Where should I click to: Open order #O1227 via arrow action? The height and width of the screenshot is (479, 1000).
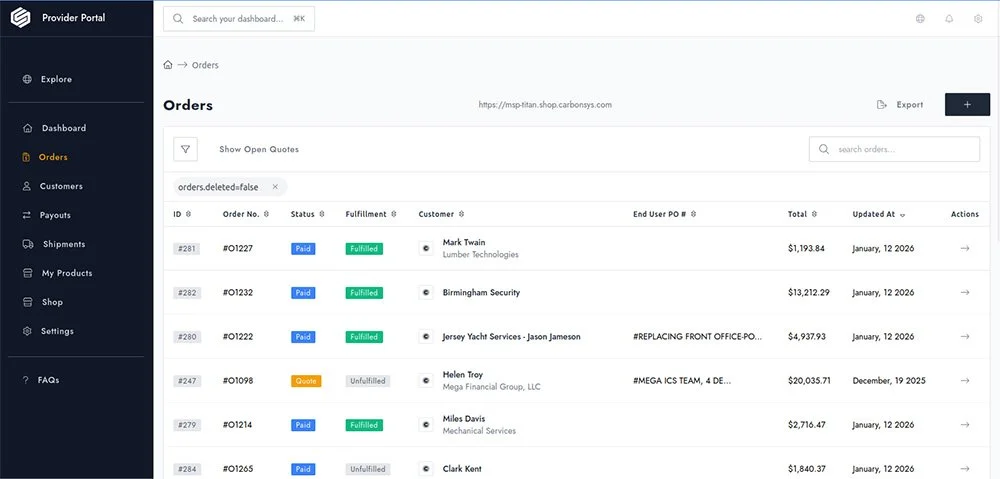click(965, 248)
